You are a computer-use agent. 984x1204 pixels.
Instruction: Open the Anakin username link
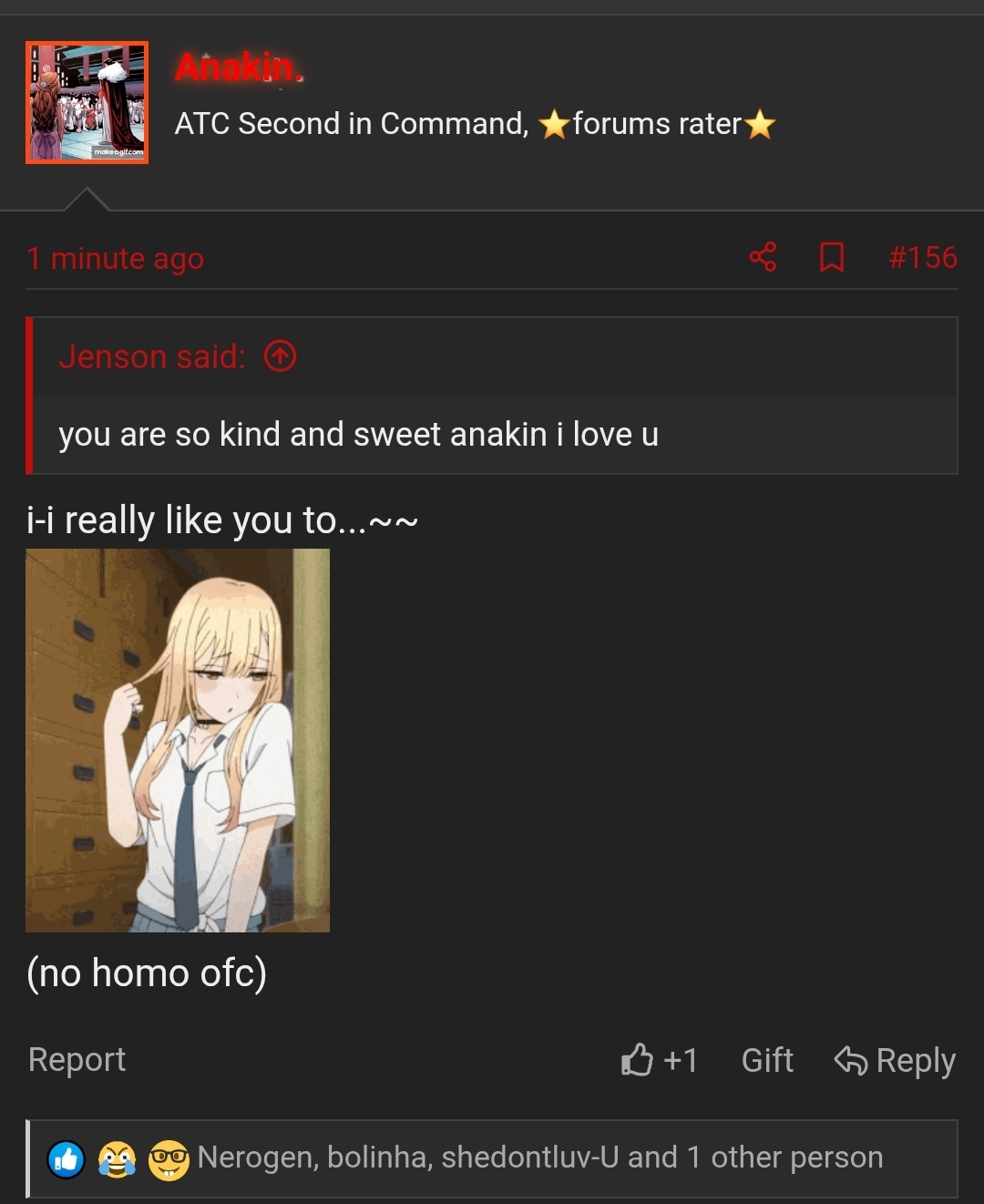click(240, 67)
